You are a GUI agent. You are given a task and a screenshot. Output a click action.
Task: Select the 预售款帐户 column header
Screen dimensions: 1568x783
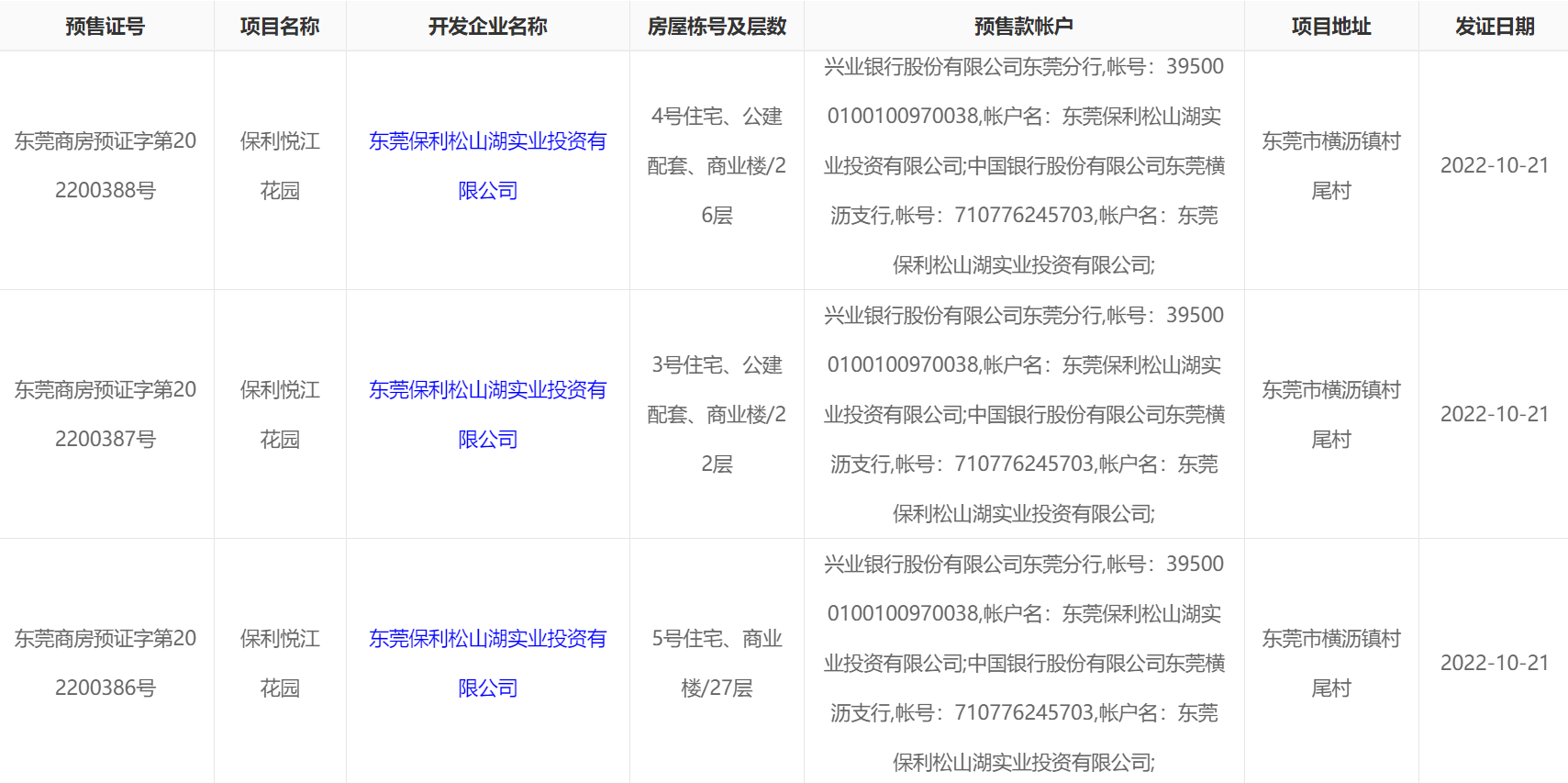tap(1024, 27)
